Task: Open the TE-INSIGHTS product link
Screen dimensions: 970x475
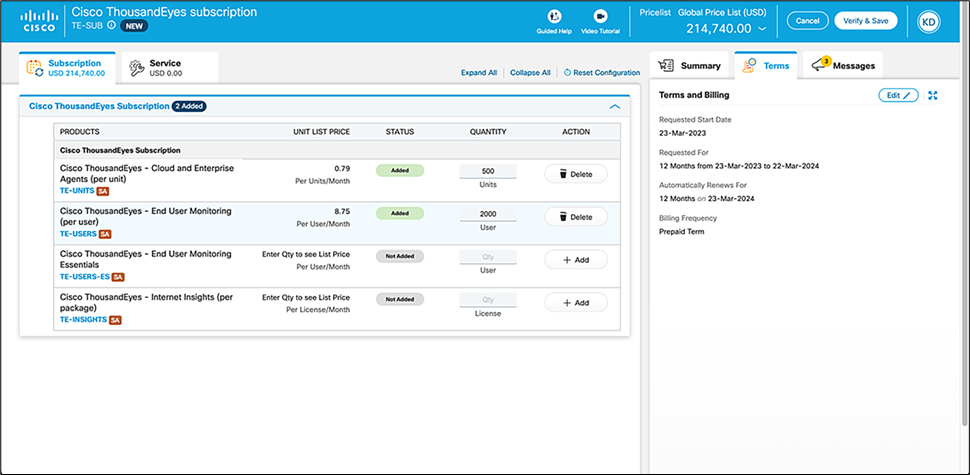Action: tap(84, 320)
